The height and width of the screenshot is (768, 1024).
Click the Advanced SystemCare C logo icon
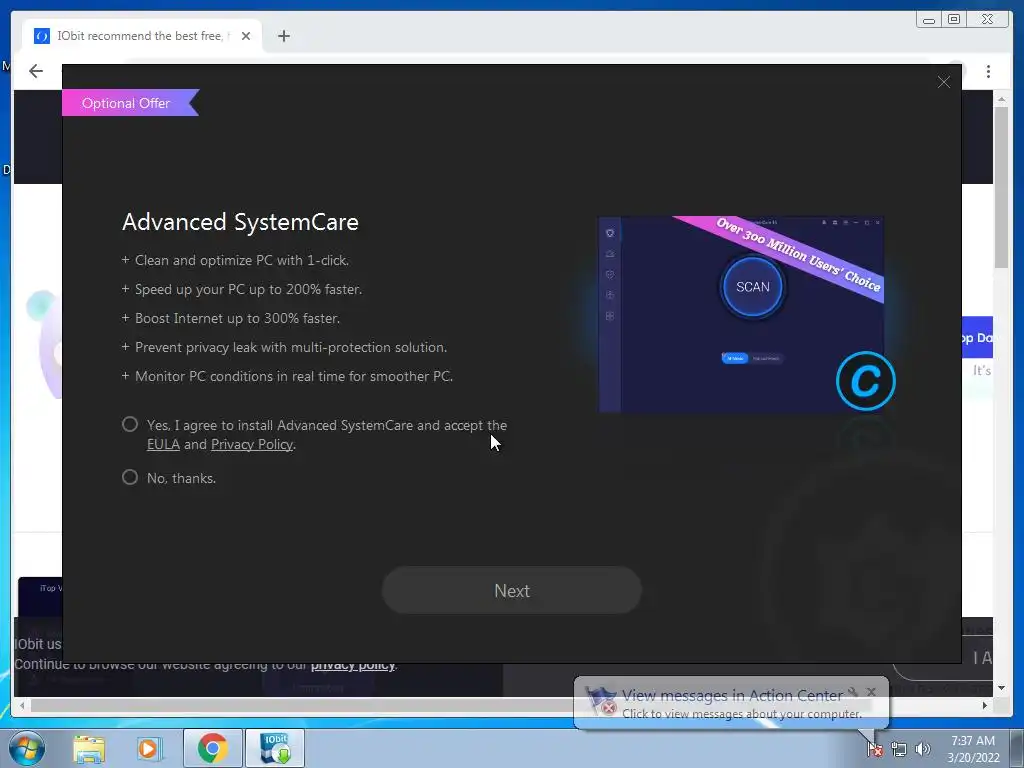pos(865,381)
